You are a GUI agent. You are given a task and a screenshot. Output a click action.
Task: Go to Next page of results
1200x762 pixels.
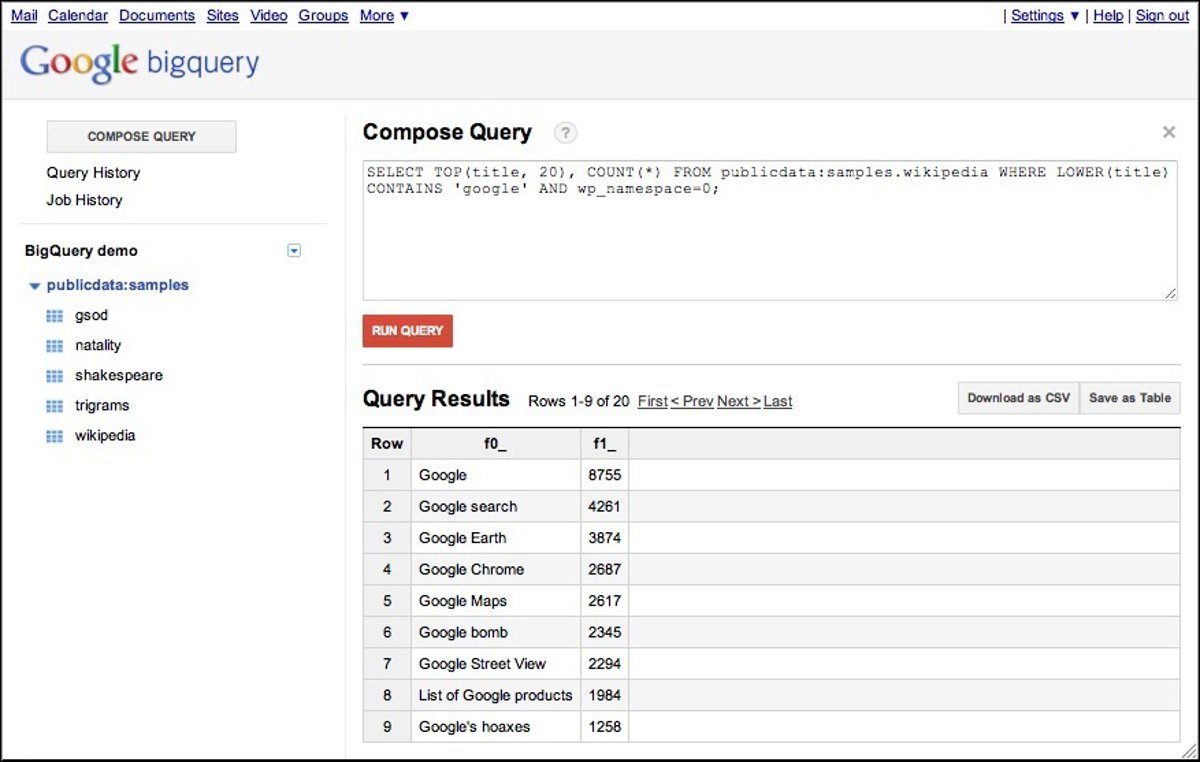click(x=738, y=401)
